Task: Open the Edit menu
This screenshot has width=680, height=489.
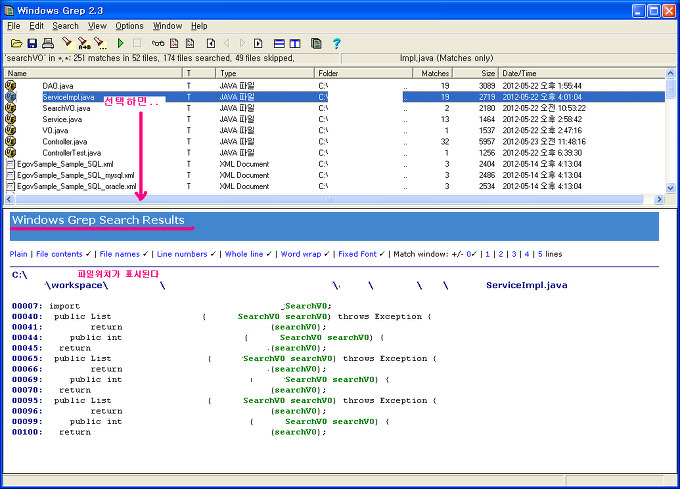Action: pyautogui.click(x=36, y=26)
